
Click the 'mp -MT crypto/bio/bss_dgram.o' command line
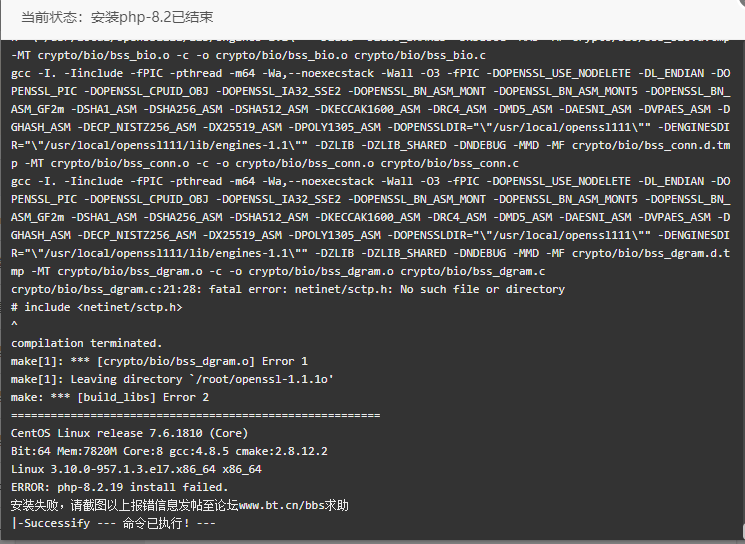278,271
